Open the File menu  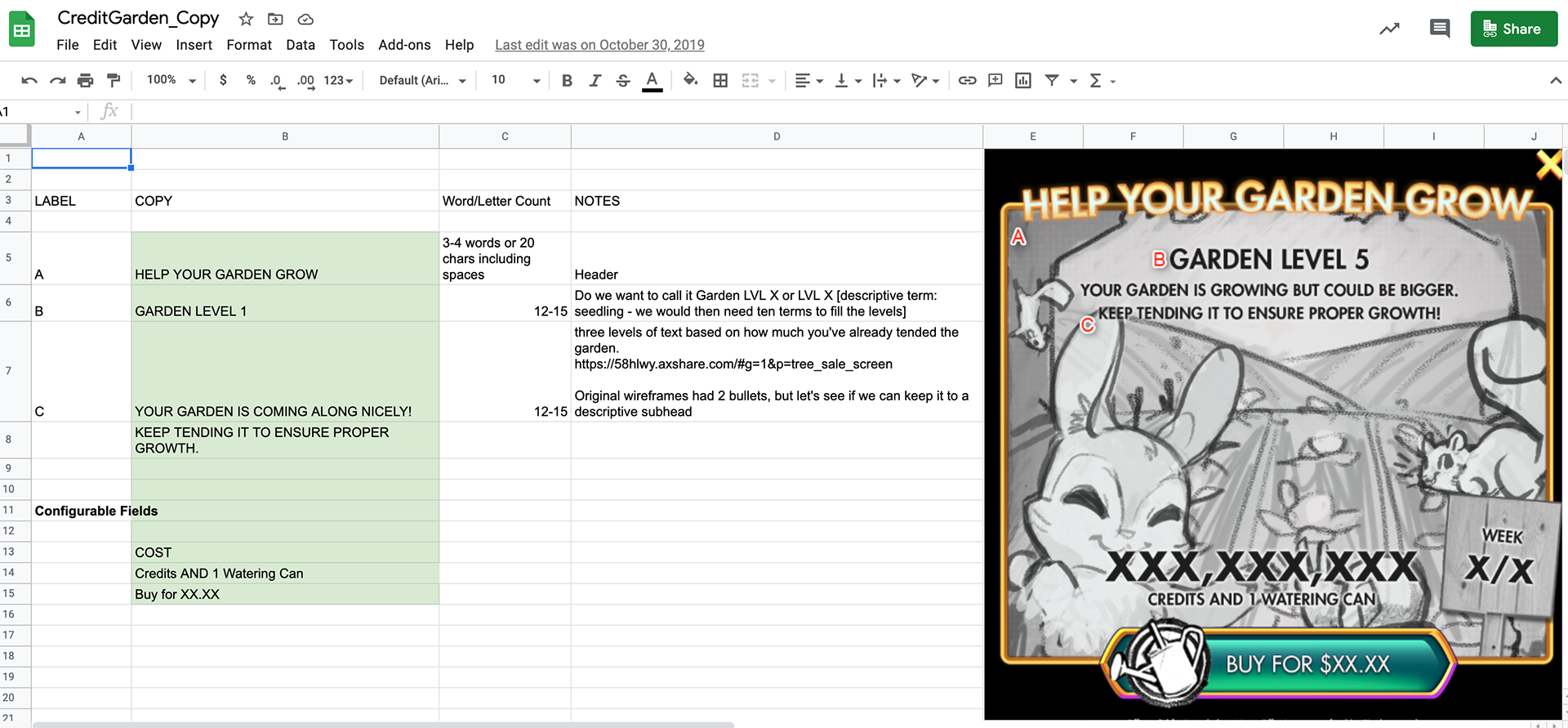point(68,45)
